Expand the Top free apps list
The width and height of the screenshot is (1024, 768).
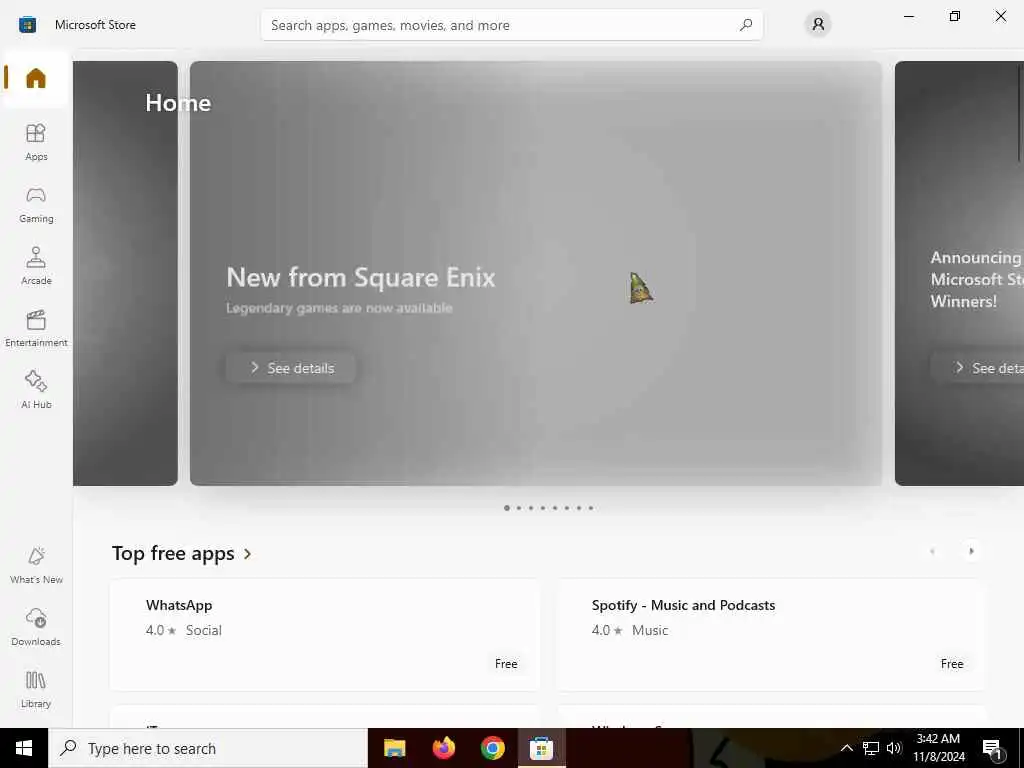[x=182, y=553]
